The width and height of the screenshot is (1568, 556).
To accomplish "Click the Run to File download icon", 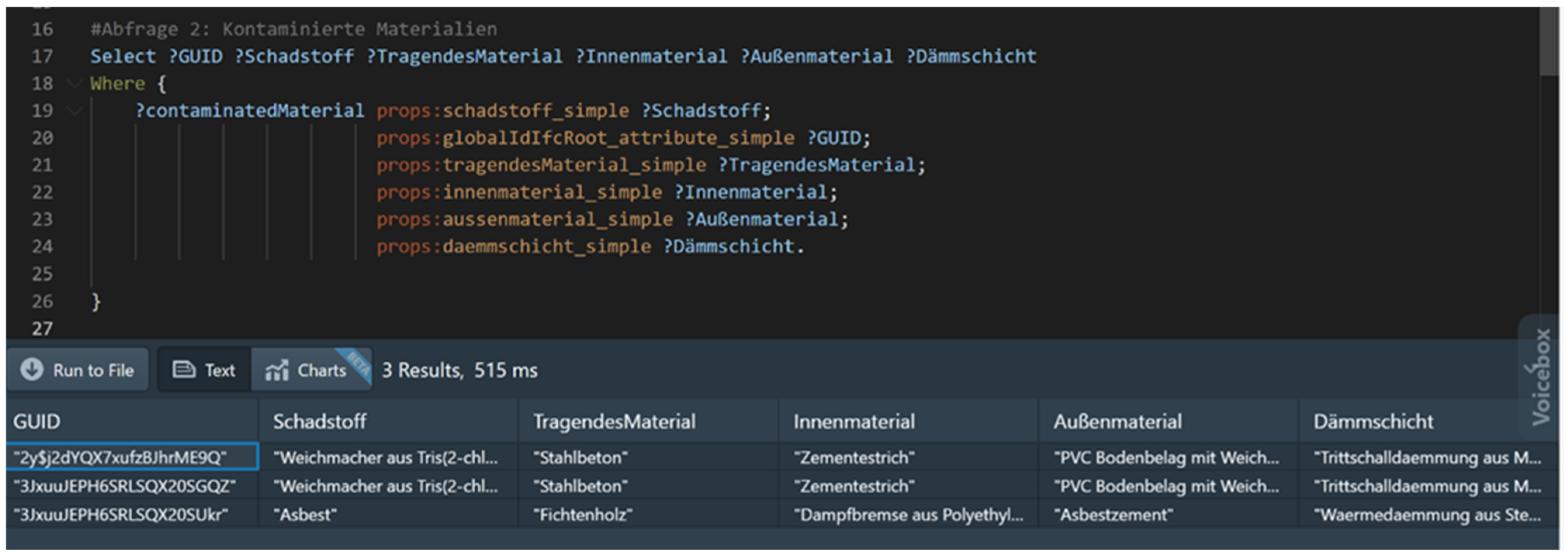I will pyautogui.click(x=32, y=369).
